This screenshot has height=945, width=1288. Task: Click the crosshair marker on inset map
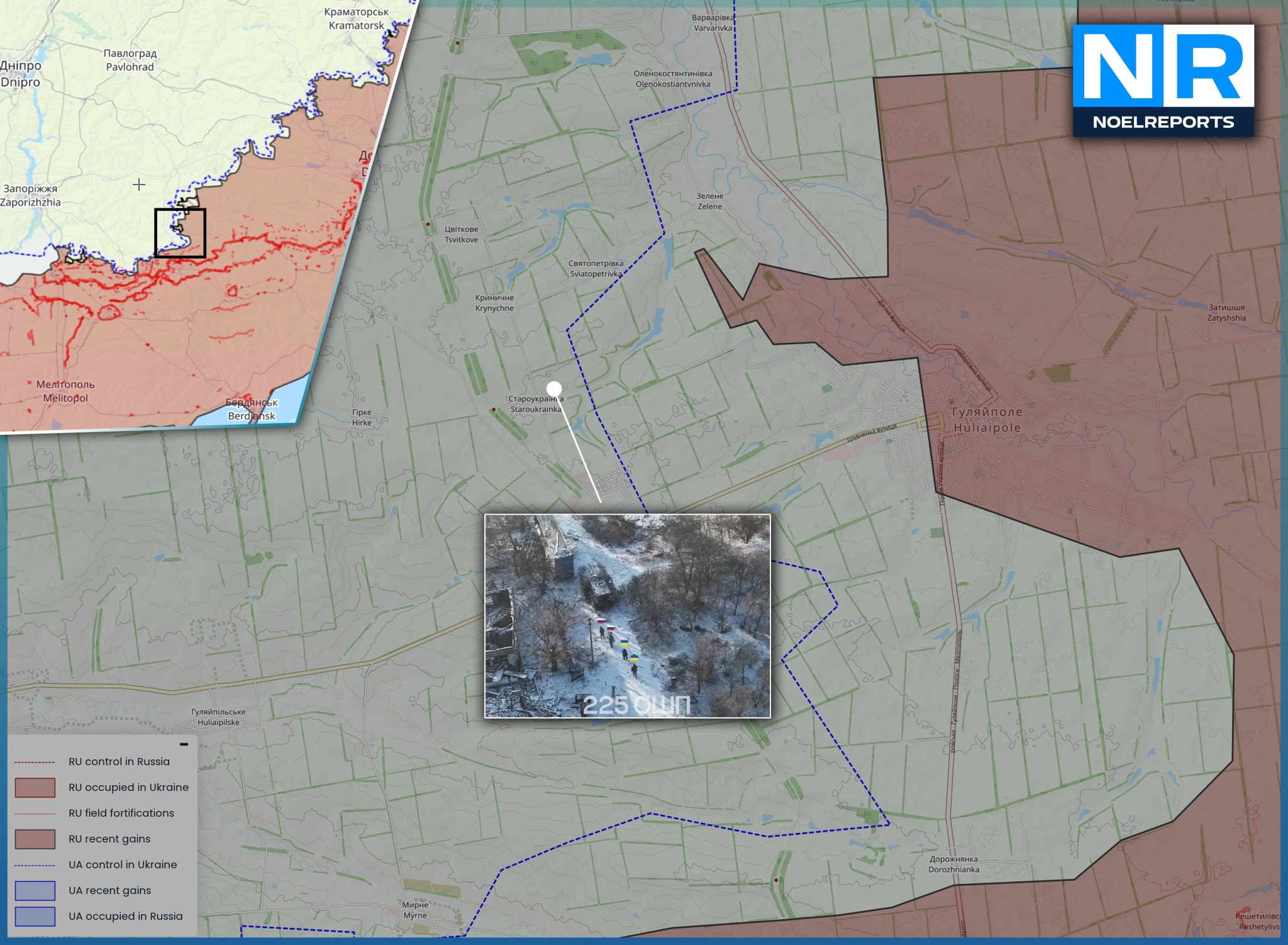139,184
